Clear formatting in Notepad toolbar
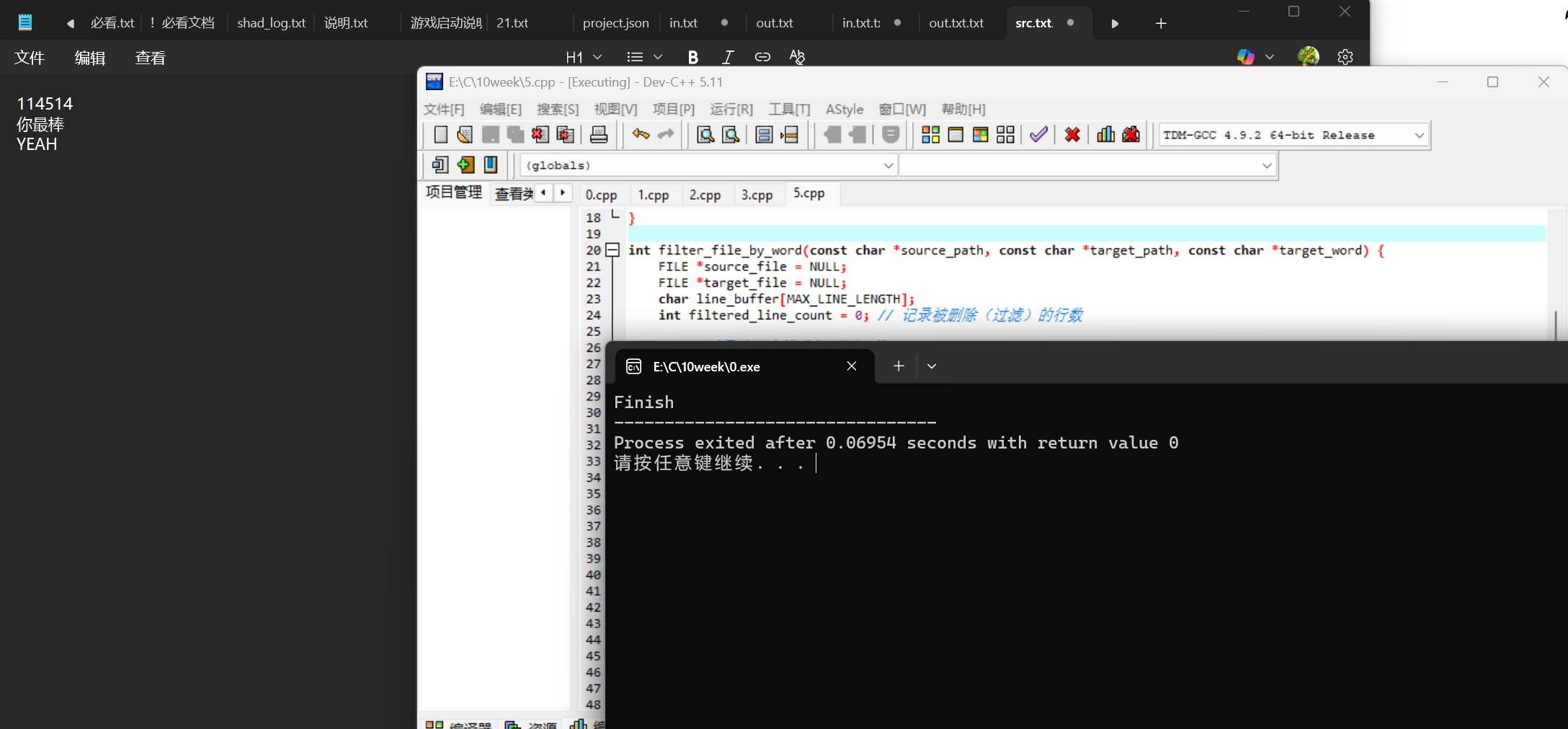The height and width of the screenshot is (729, 1568). click(x=797, y=57)
